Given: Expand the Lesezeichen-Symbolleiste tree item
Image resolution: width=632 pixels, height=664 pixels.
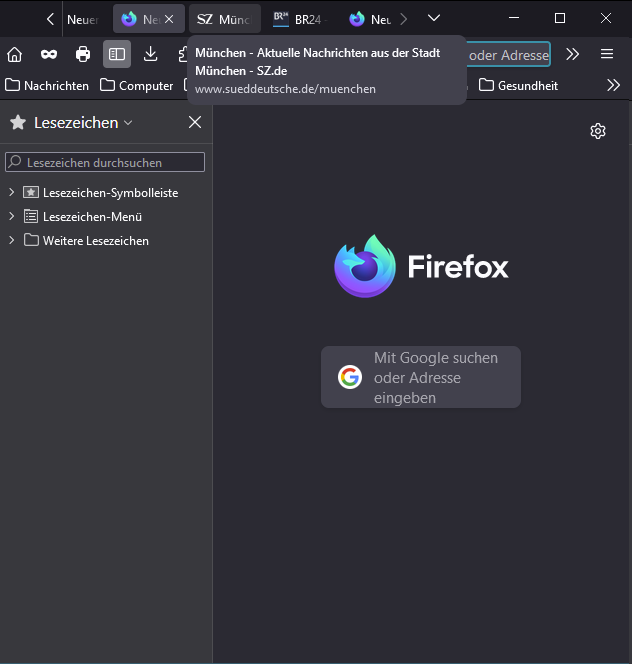Looking at the screenshot, I should [x=12, y=192].
